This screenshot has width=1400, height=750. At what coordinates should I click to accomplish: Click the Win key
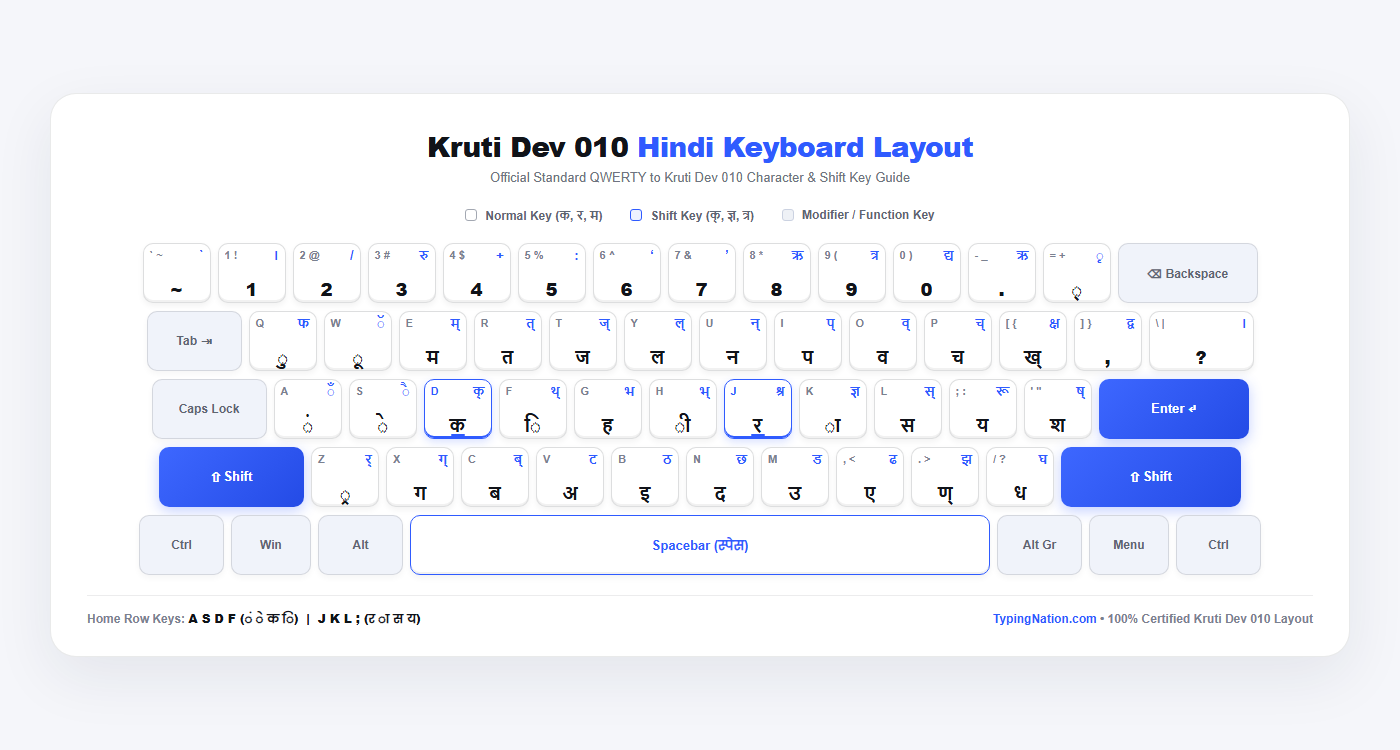tap(270, 545)
